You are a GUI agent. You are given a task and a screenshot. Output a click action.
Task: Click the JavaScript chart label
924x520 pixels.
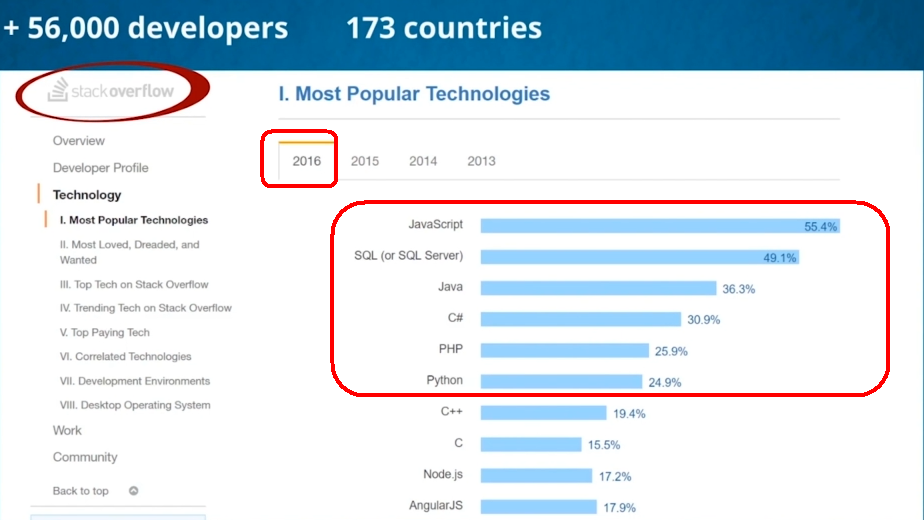[x=435, y=225]
